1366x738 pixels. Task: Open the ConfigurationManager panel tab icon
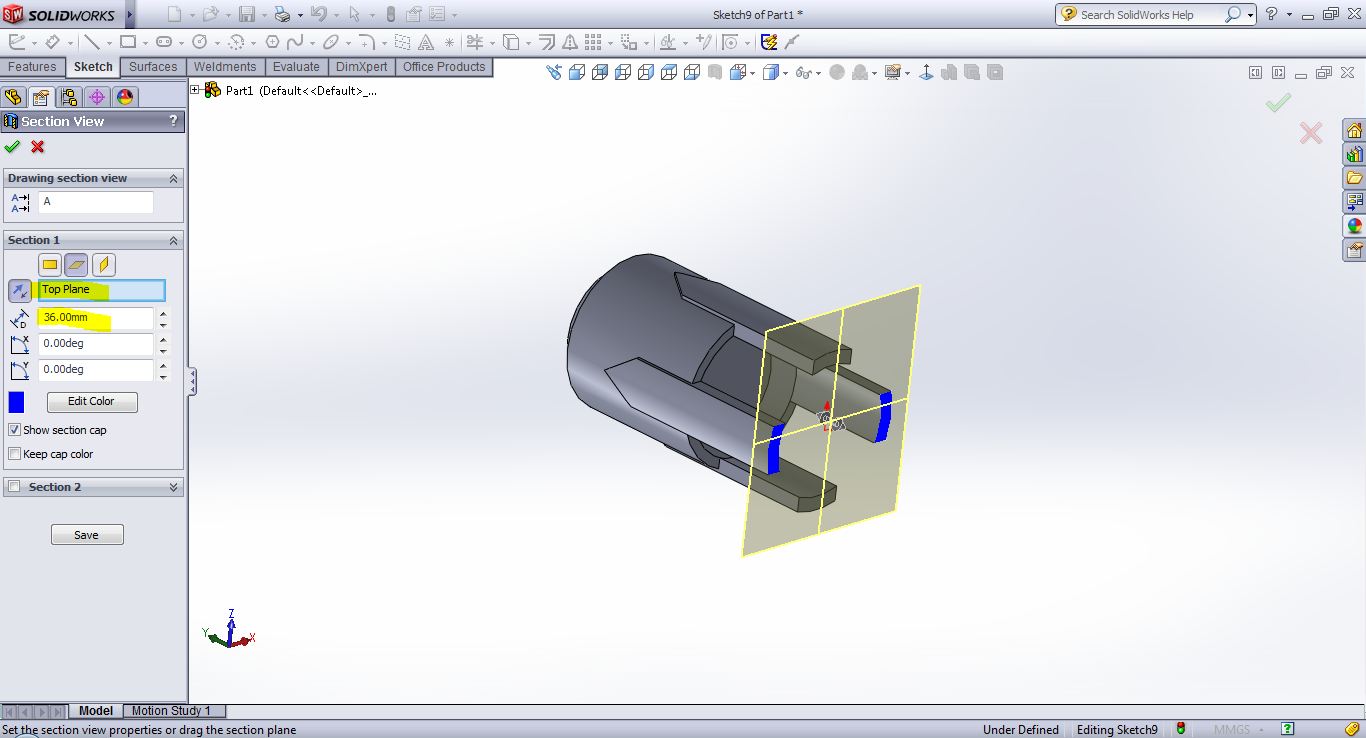pyautogui.click(x=68, y=97)
